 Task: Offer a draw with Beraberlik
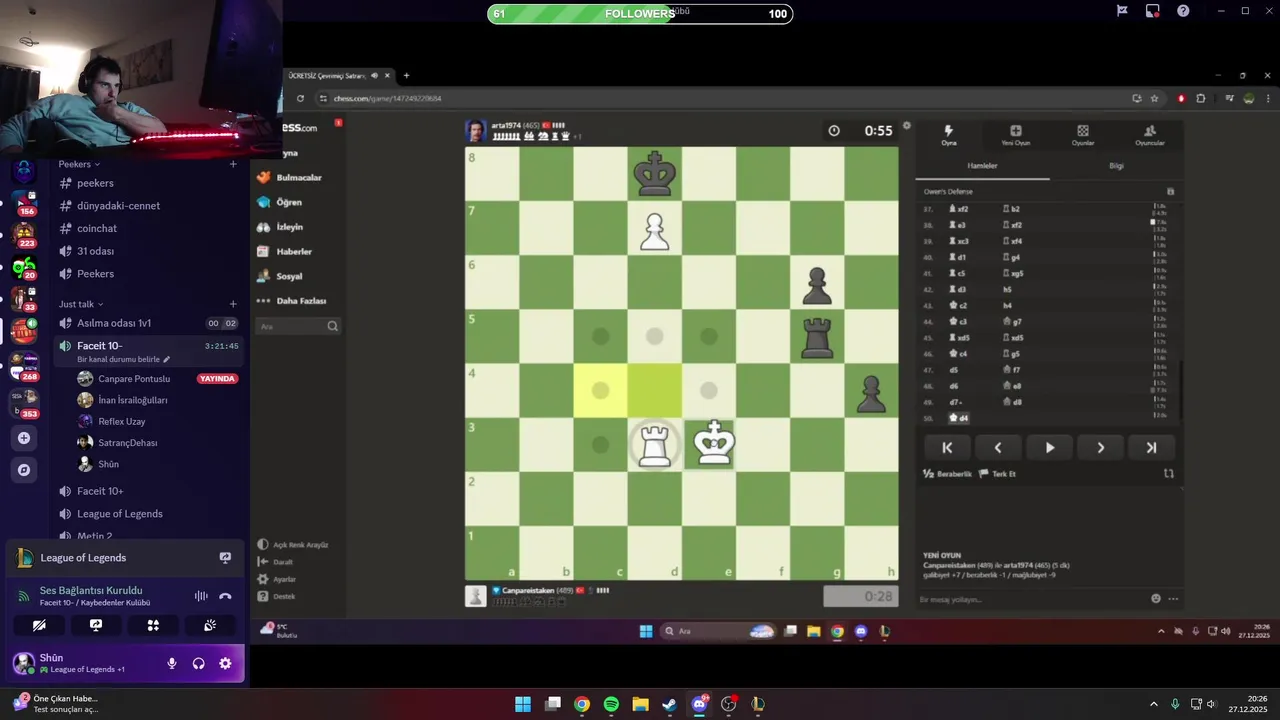point(947,474)
